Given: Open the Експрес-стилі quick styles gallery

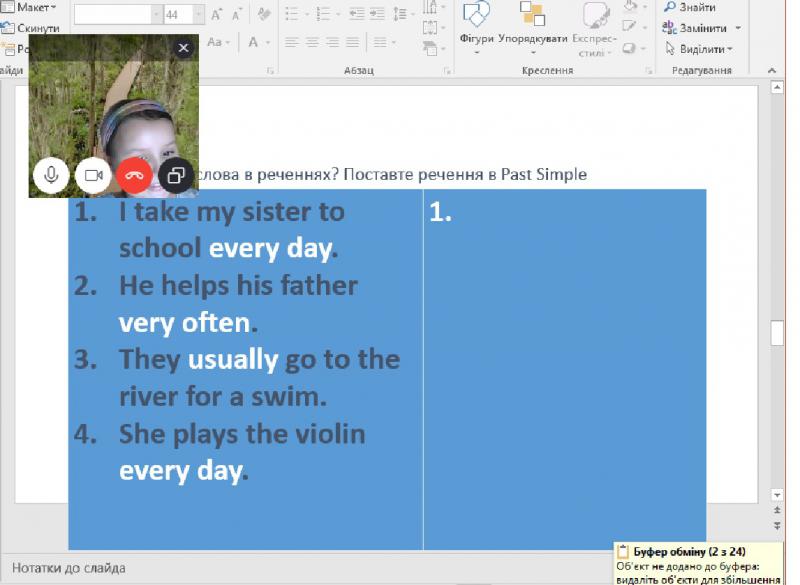Looking at the screenshot, I should click(595, 29).
